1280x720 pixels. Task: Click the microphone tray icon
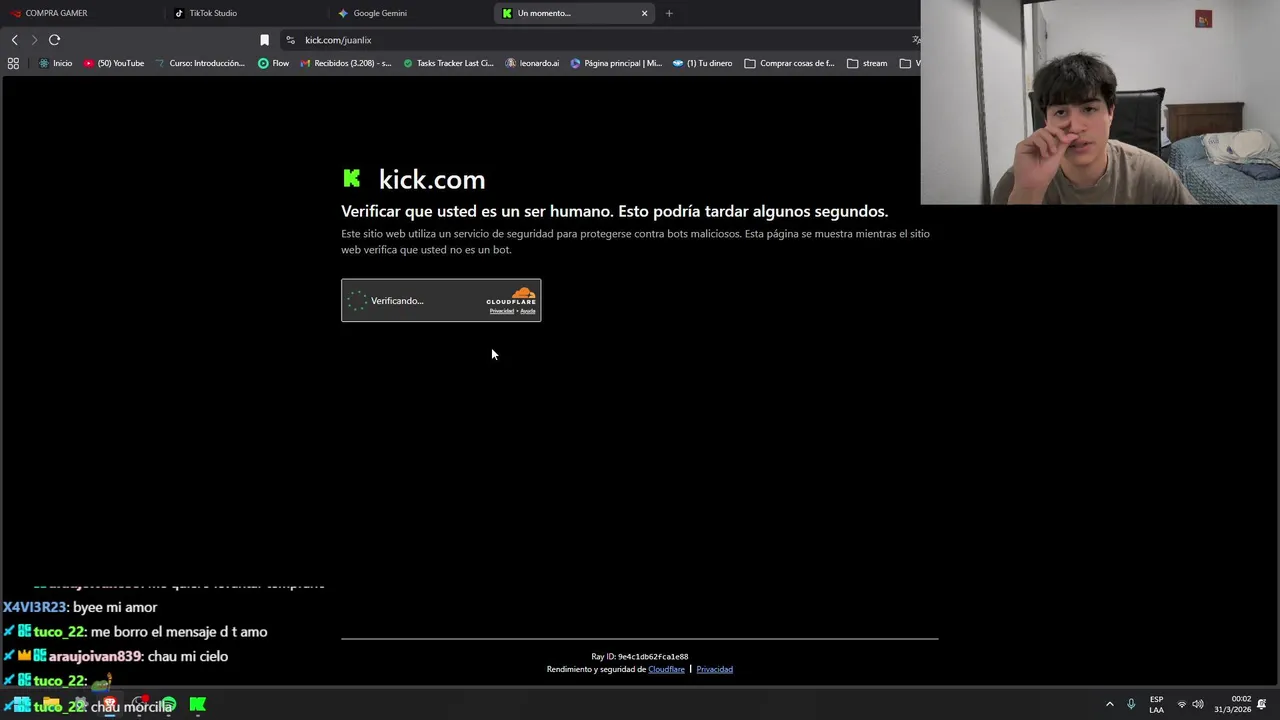1131,704
